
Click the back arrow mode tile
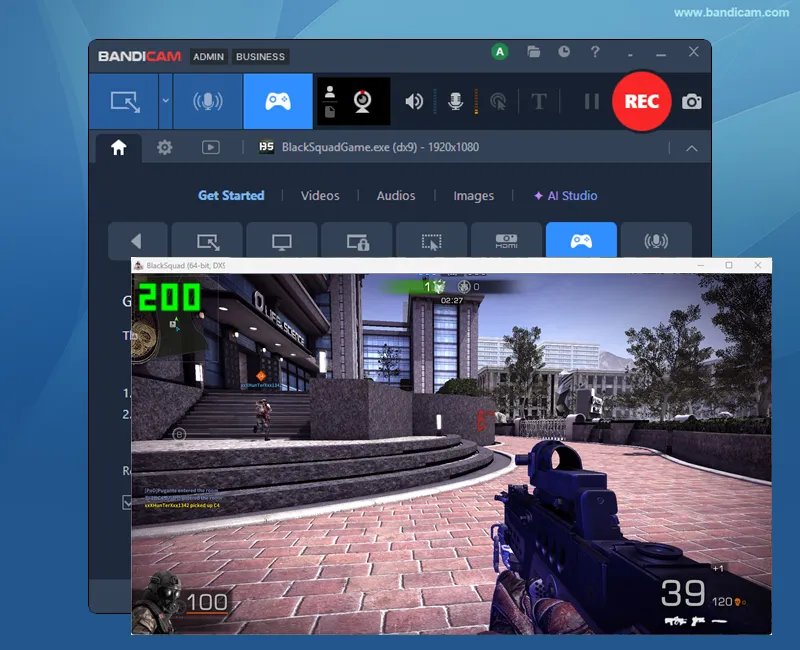point(138,240)
